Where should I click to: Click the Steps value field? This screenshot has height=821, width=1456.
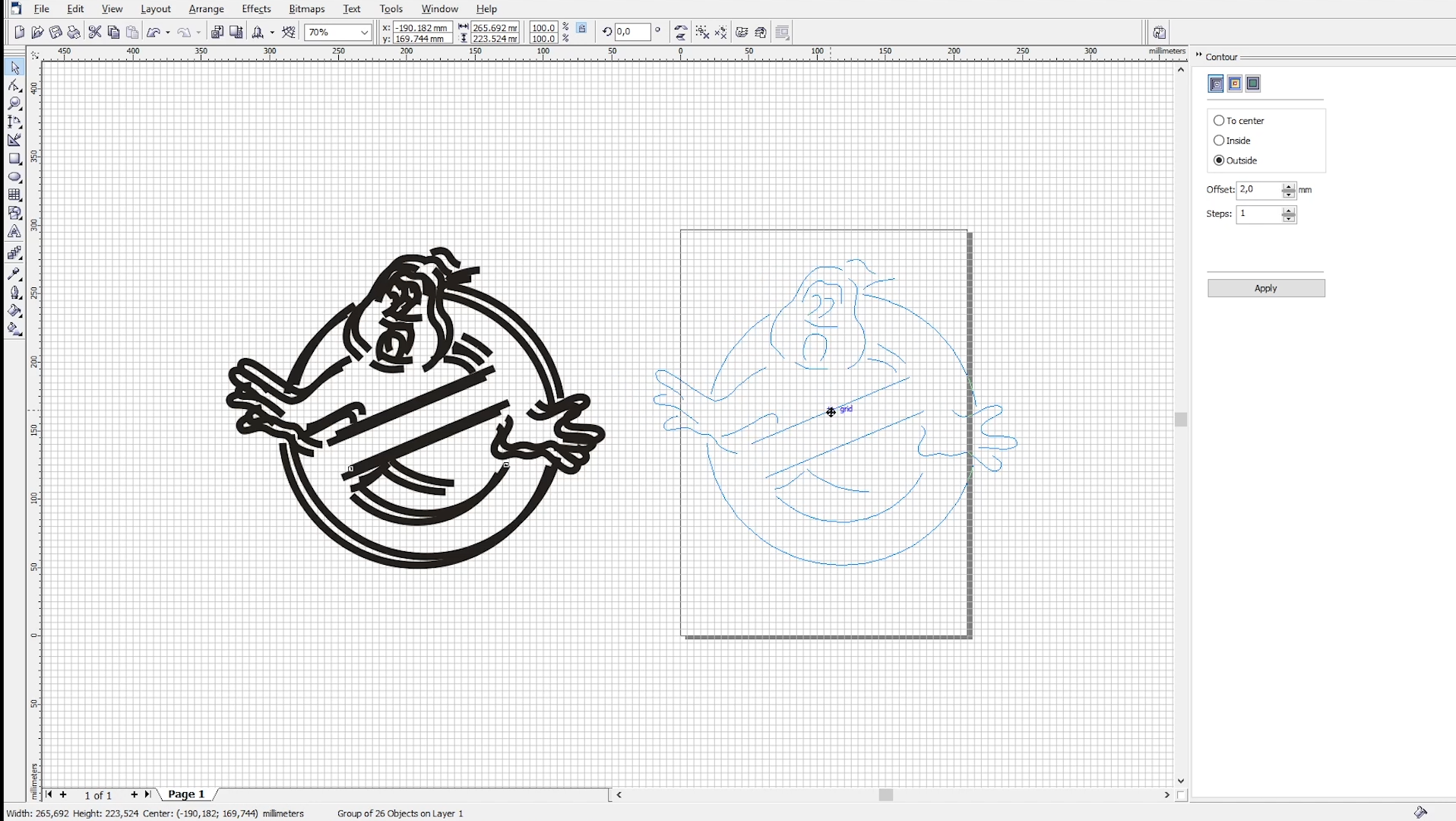click(x=1259, y=214)
